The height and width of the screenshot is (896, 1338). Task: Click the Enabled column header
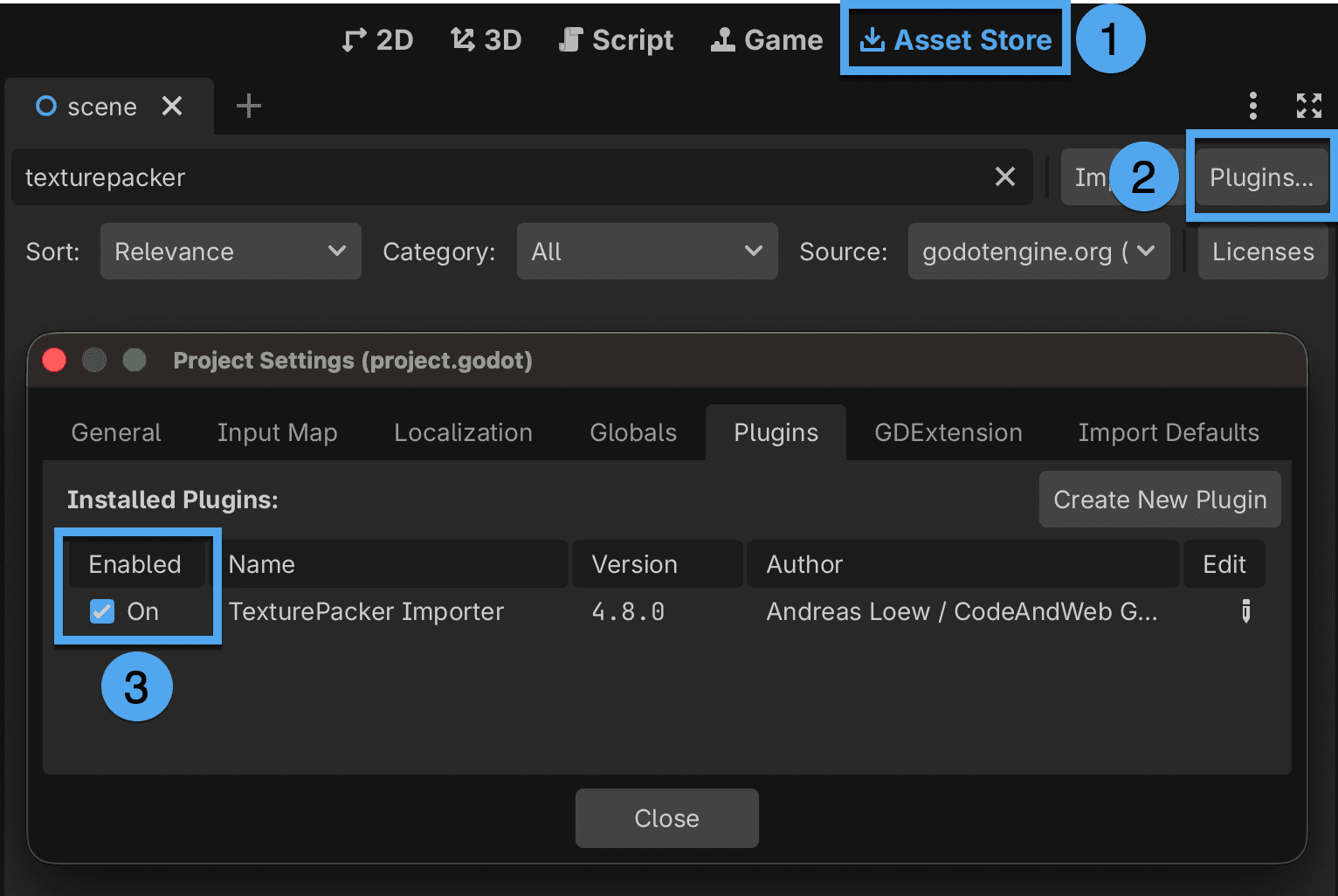(134, 564)
